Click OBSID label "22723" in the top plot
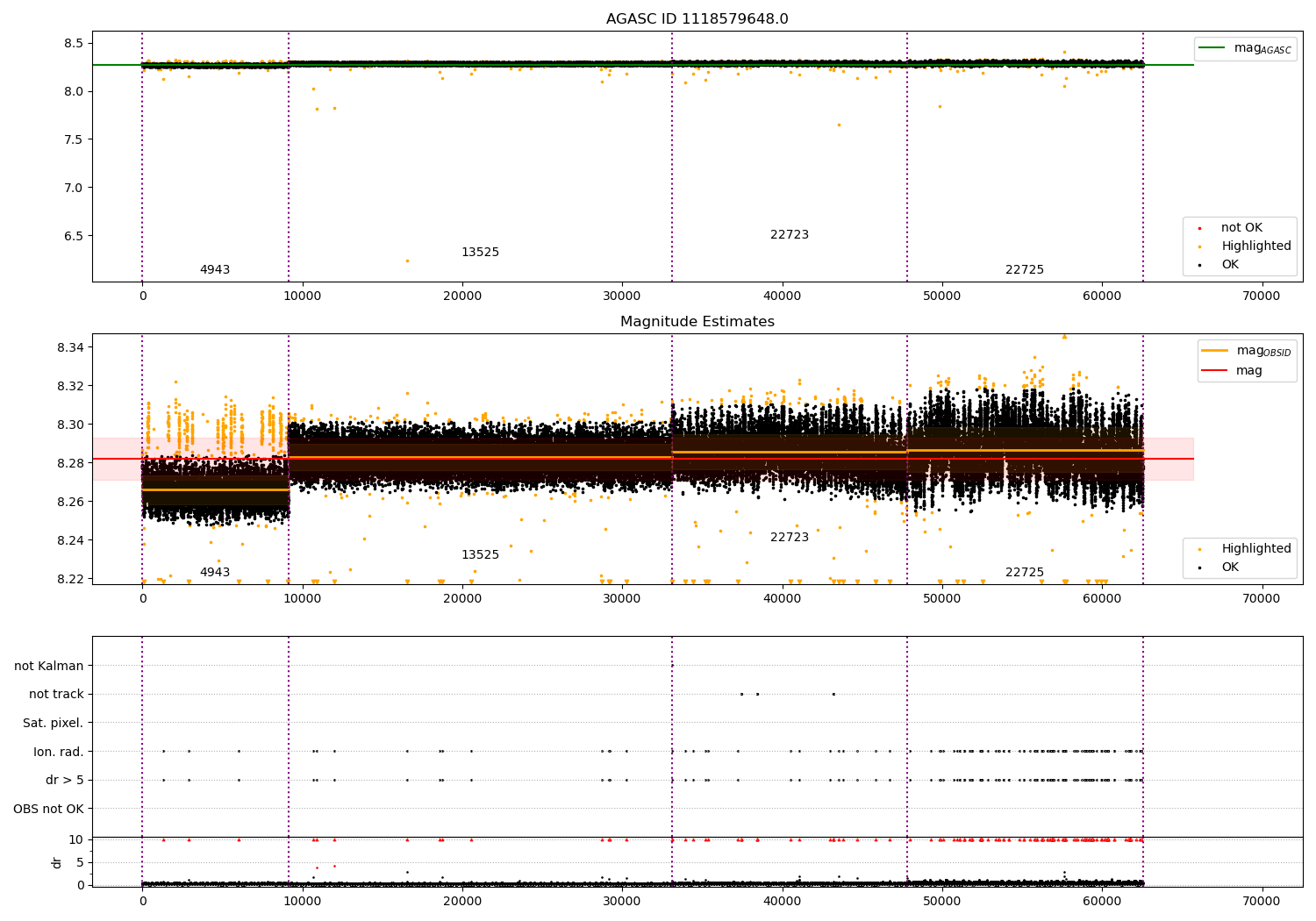 pyautogui.click(x=790, y=235)
